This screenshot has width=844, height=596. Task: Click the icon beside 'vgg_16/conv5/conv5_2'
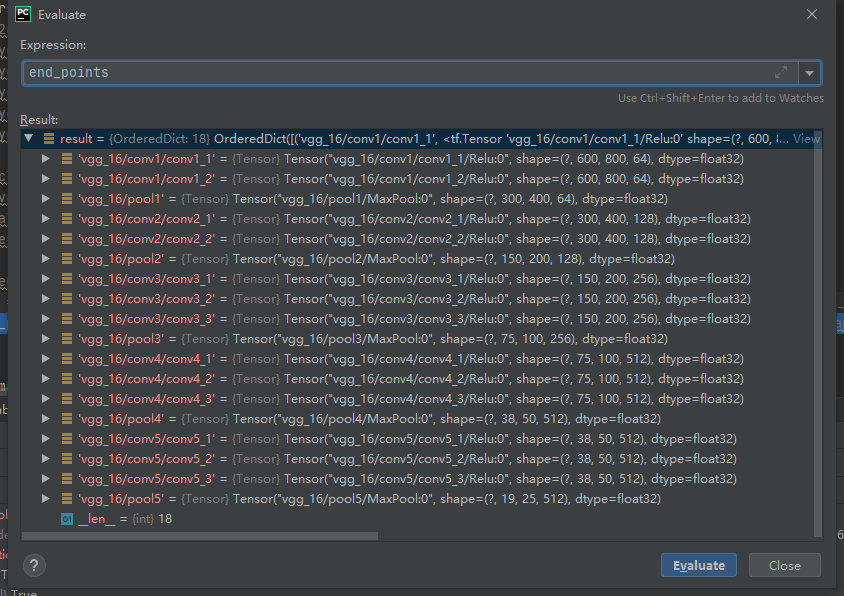click(x=67, y=458)
